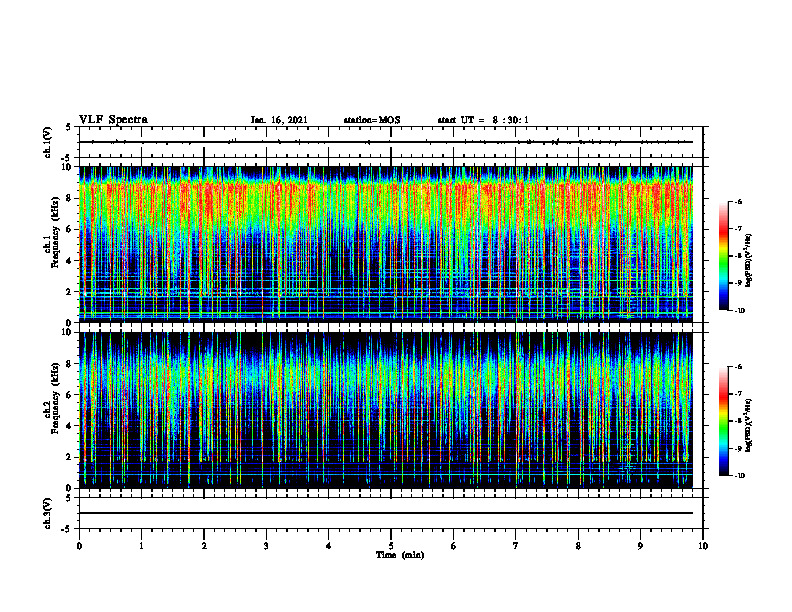Click time axis tick label "9"
This screenshot has width=792, height=612.
point(640,546)
